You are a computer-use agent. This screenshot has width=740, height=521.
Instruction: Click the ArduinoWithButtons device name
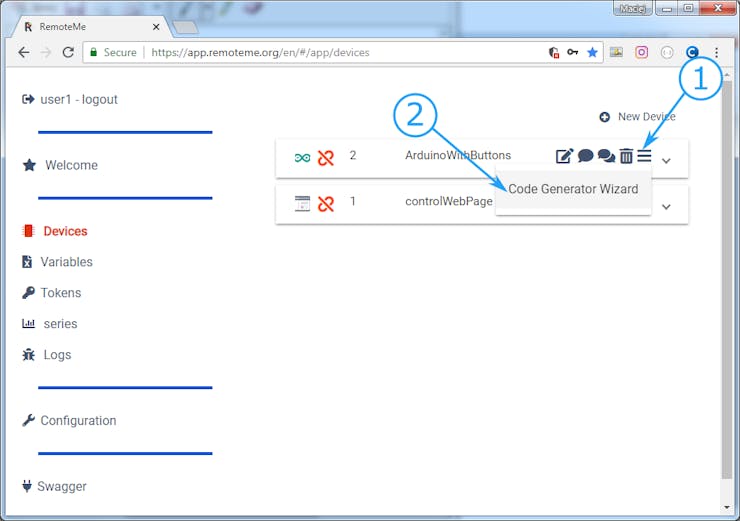[458, 155]
